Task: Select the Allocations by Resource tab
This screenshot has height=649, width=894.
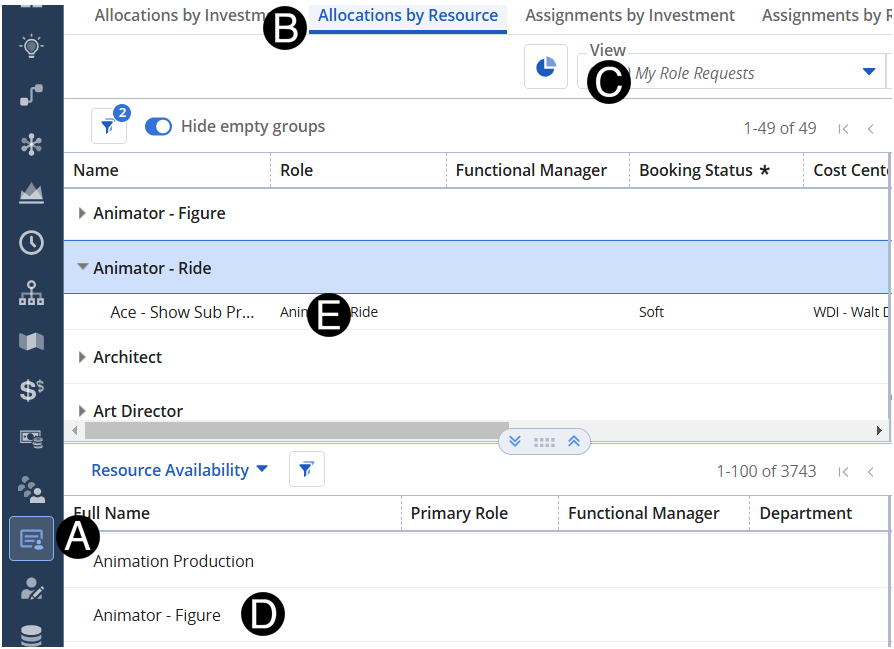Action: click(x=408, y=15)
